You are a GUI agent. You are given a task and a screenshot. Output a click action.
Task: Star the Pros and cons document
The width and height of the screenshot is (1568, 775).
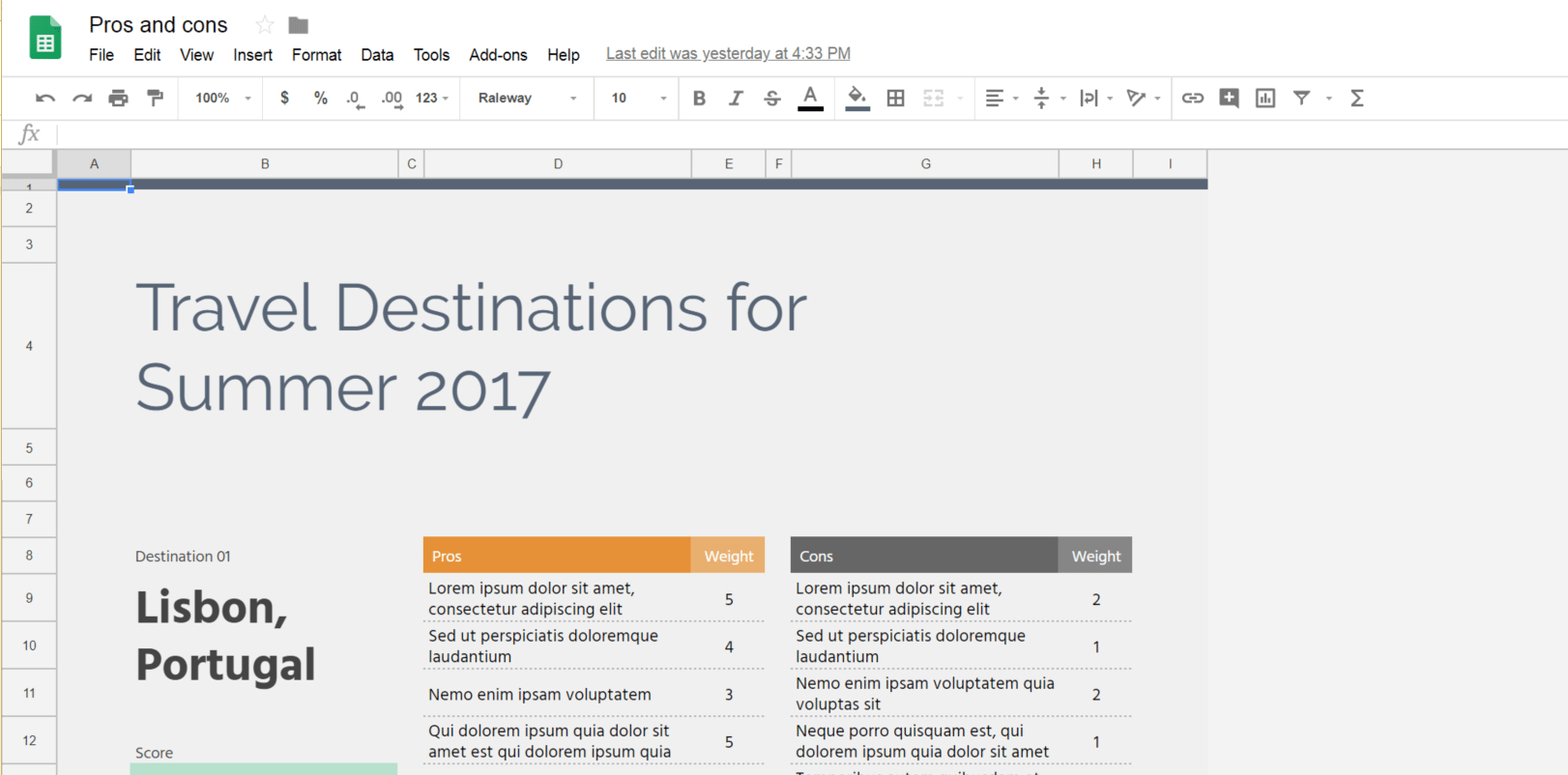click(x=265, y=25)
